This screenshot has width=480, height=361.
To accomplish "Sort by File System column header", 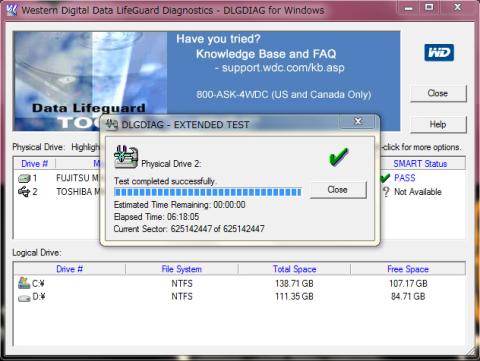I will [182, 269].
